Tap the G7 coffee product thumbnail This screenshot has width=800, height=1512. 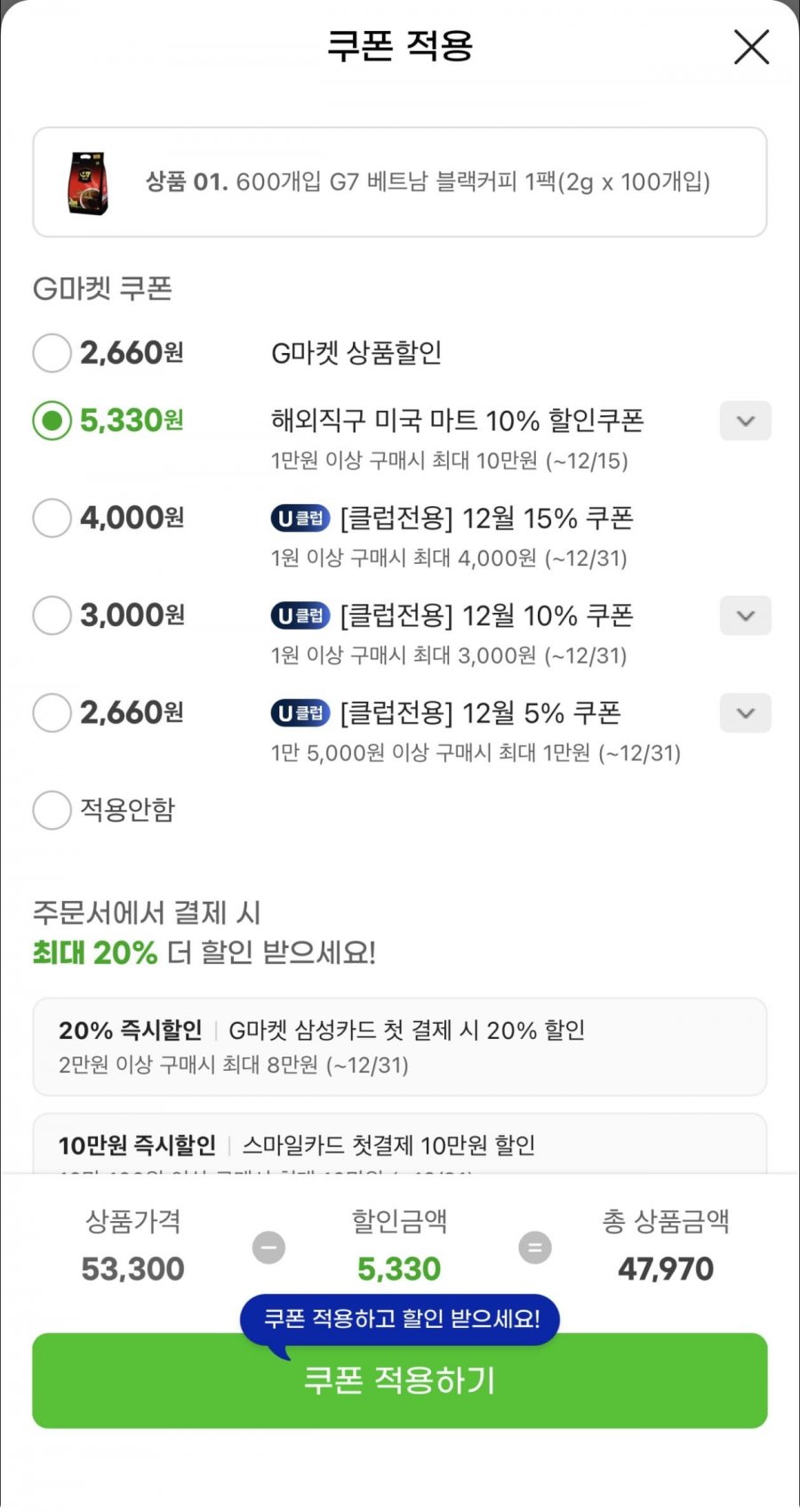(x=89, y=183)
